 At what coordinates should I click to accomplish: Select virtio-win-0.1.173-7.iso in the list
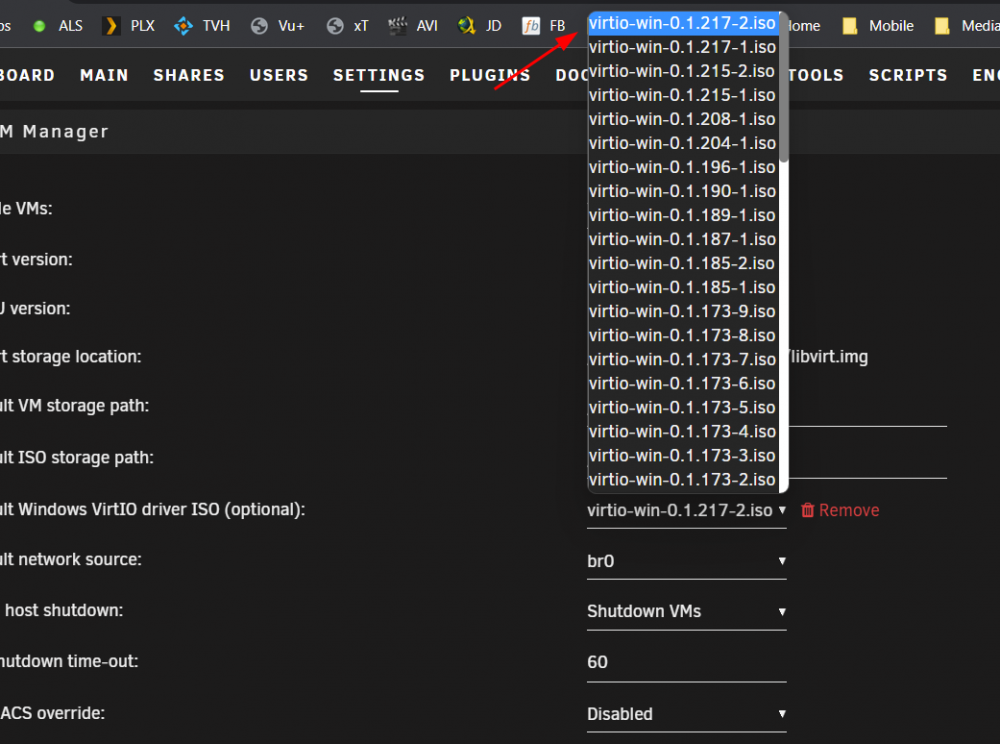[682, 360]
